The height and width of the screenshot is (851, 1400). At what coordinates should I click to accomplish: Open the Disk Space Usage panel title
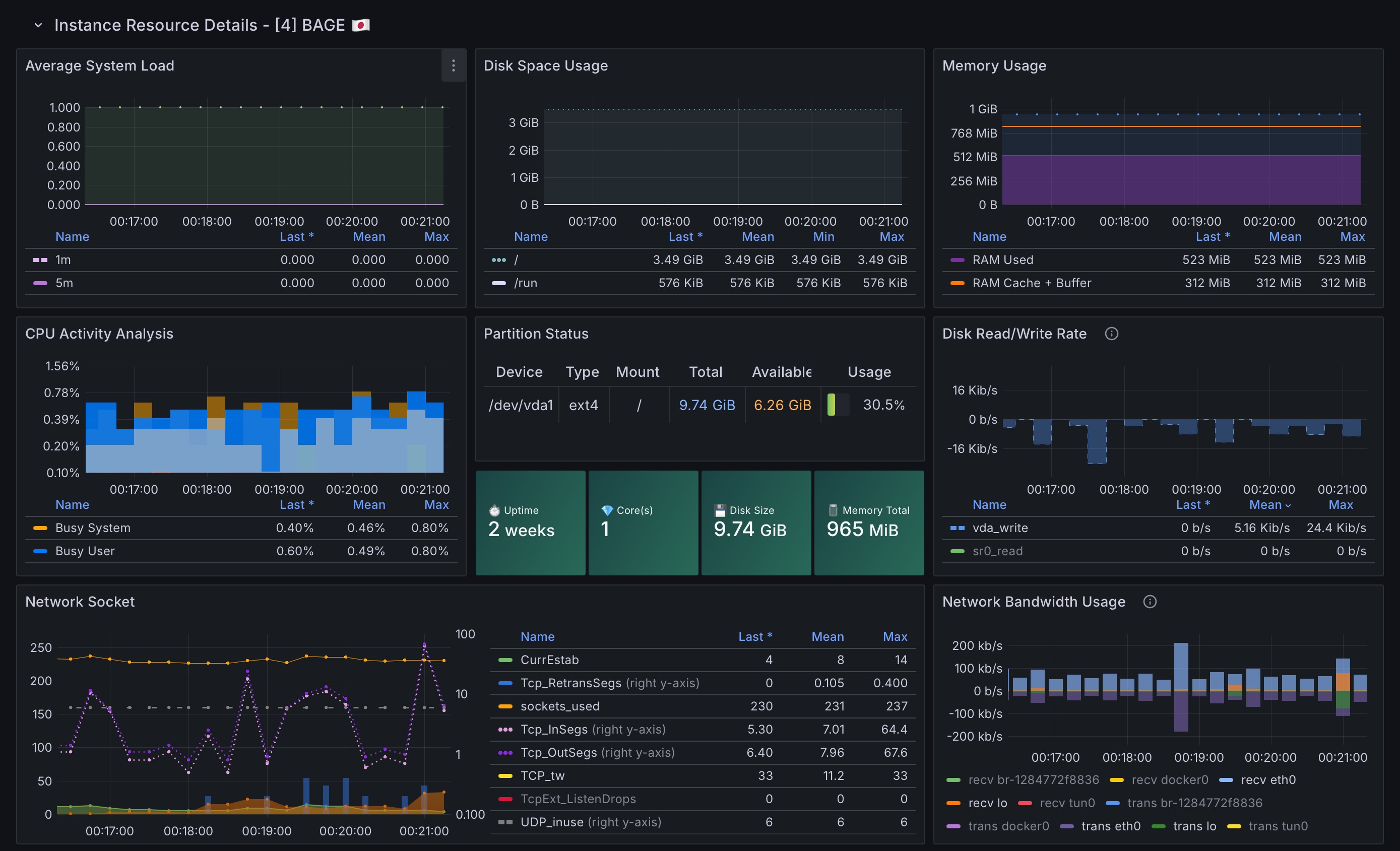545,66
